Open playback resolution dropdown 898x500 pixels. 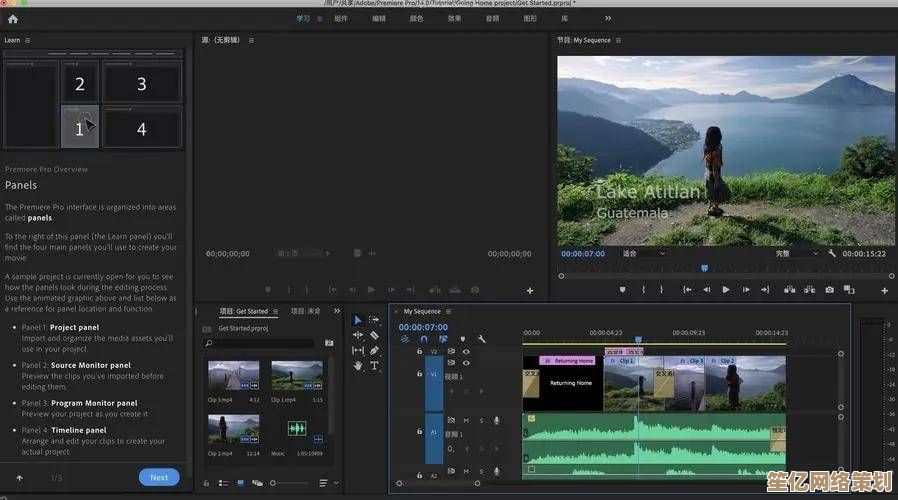(795, 254)
